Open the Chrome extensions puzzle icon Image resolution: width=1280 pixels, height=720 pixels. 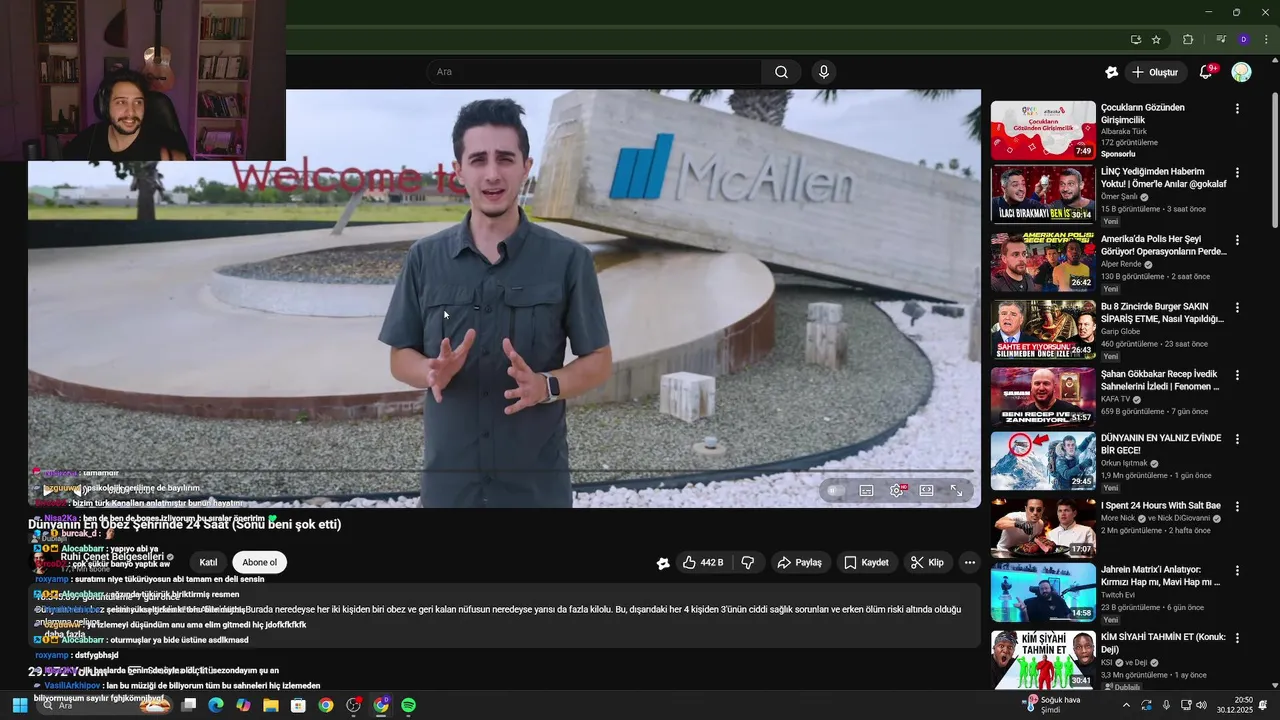[x=1188, y=40]
